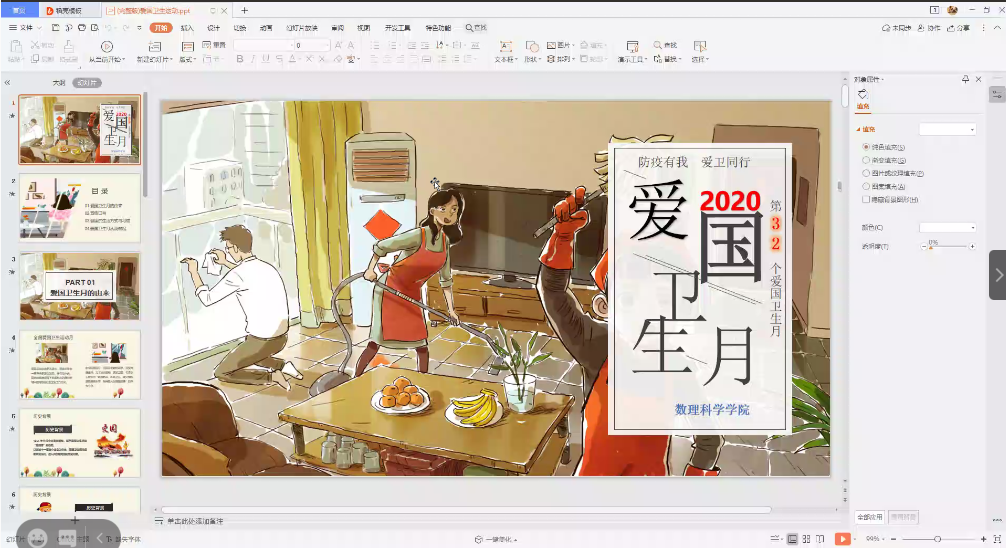Insert a text box with 文本框 icon
This screenshot has height=548, width=1006.
(505, 46)
